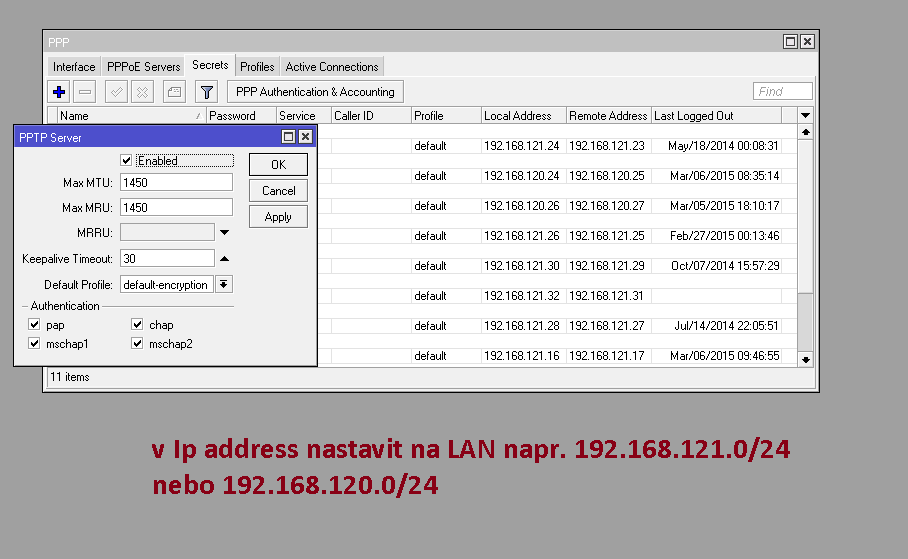908x559 pixels.
Task: Click the Max MTU input field
Action: click(x=176, y=182)
